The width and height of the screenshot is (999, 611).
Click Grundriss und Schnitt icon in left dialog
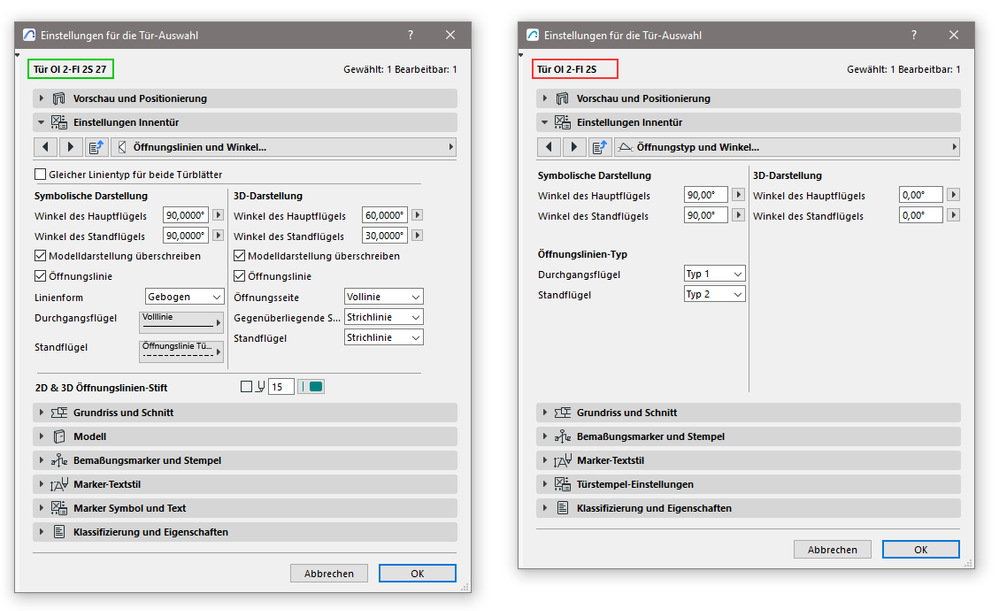click(59, 413)
